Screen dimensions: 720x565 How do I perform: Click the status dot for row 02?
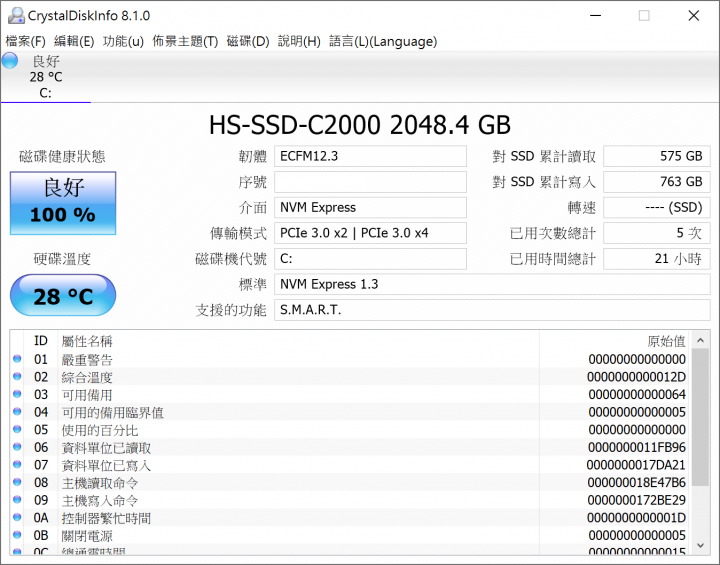[x=17, y=376]
